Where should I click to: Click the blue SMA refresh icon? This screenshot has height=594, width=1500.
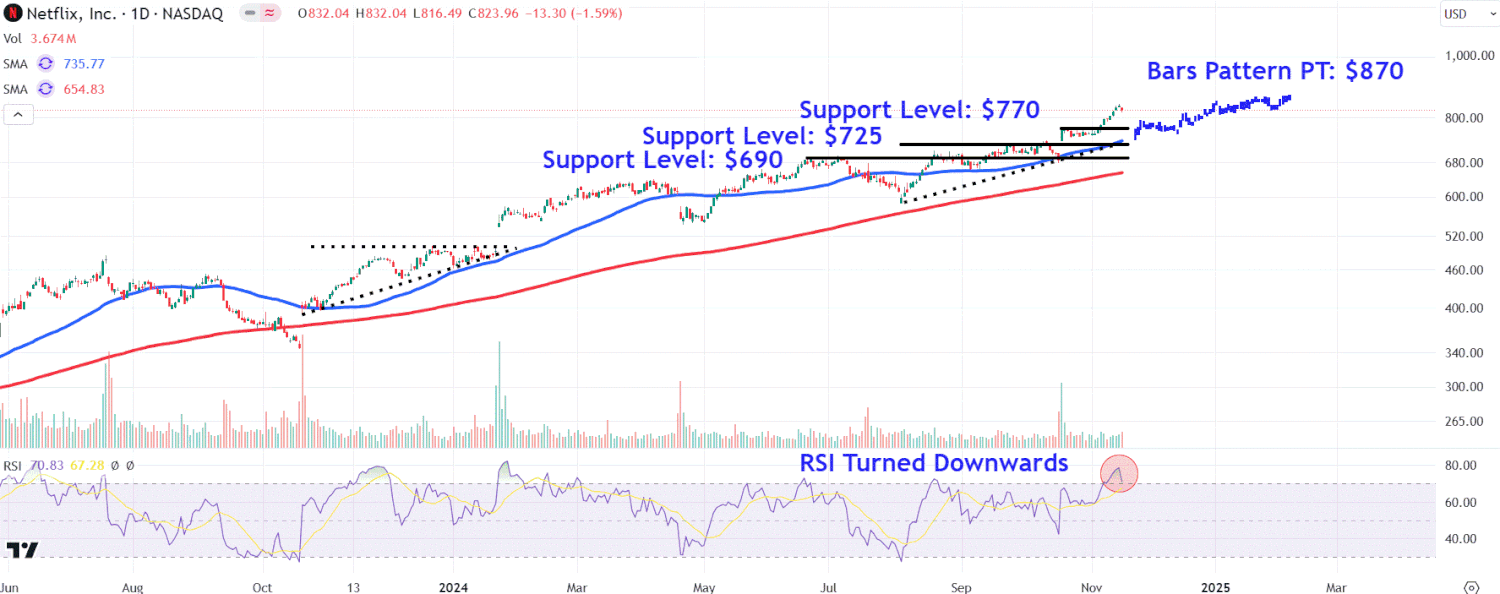[43, 63]
